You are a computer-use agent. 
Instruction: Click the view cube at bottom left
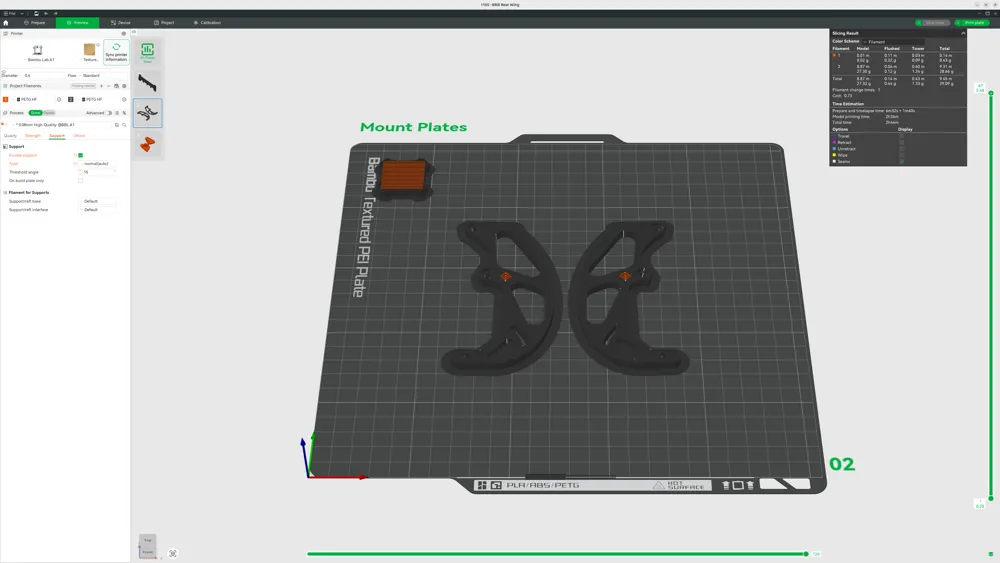click(148, 546)
